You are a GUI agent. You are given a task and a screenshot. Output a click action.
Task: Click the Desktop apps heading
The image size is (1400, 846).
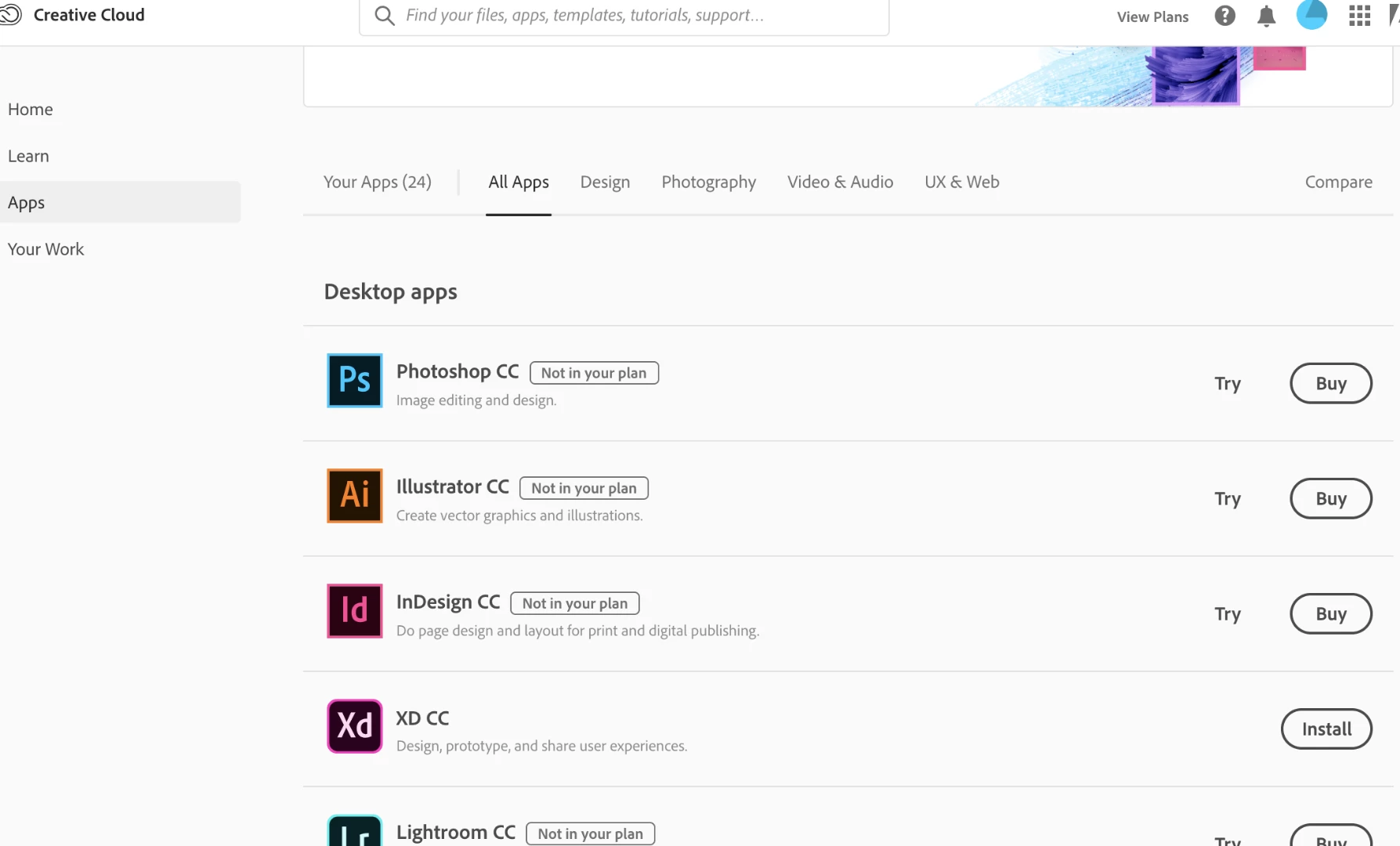click(x=390, y=291)
